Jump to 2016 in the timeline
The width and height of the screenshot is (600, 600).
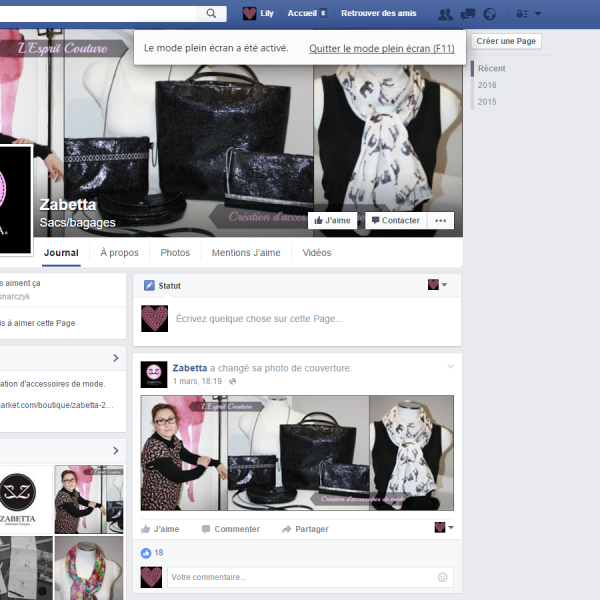coord(487,85)
